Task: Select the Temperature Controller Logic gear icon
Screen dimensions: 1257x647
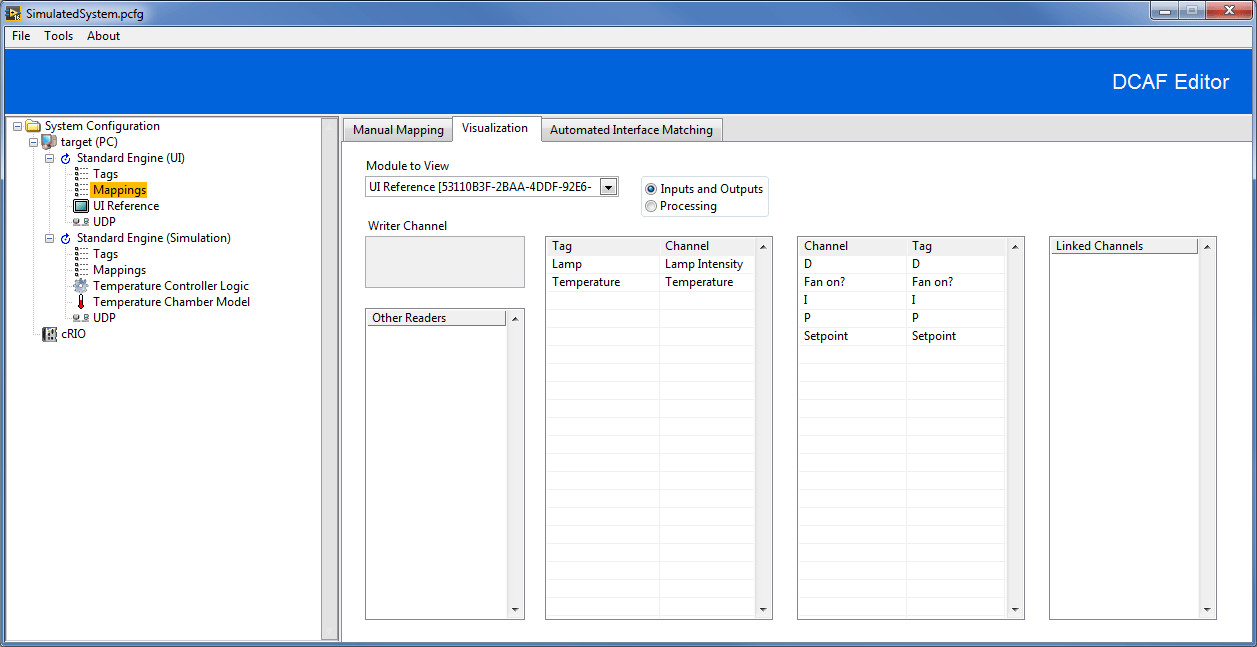Action: pyautogui.click(x=82, y=285)
